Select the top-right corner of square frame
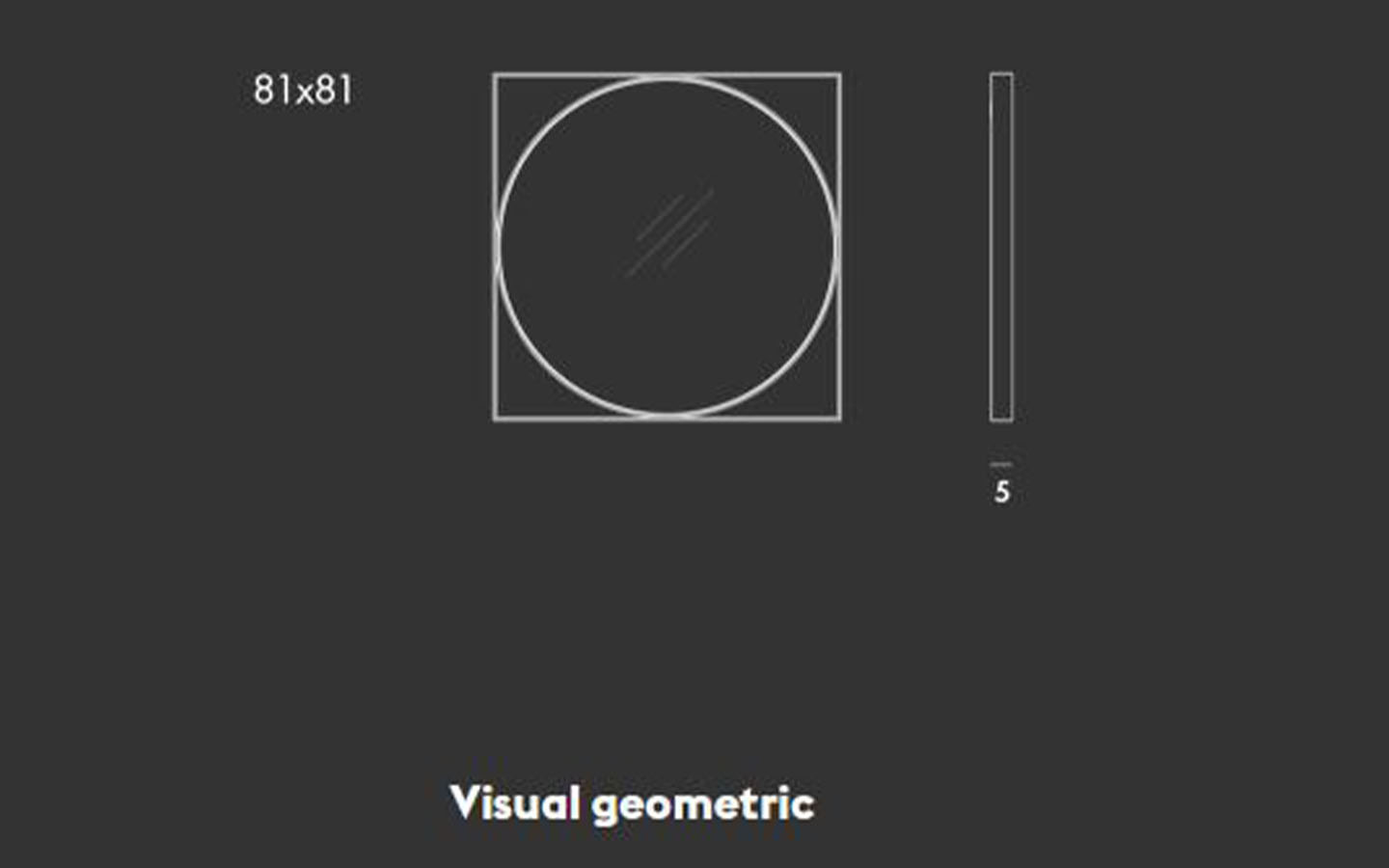This screenshot has width=1389, height=868. [x=840, y=74]
